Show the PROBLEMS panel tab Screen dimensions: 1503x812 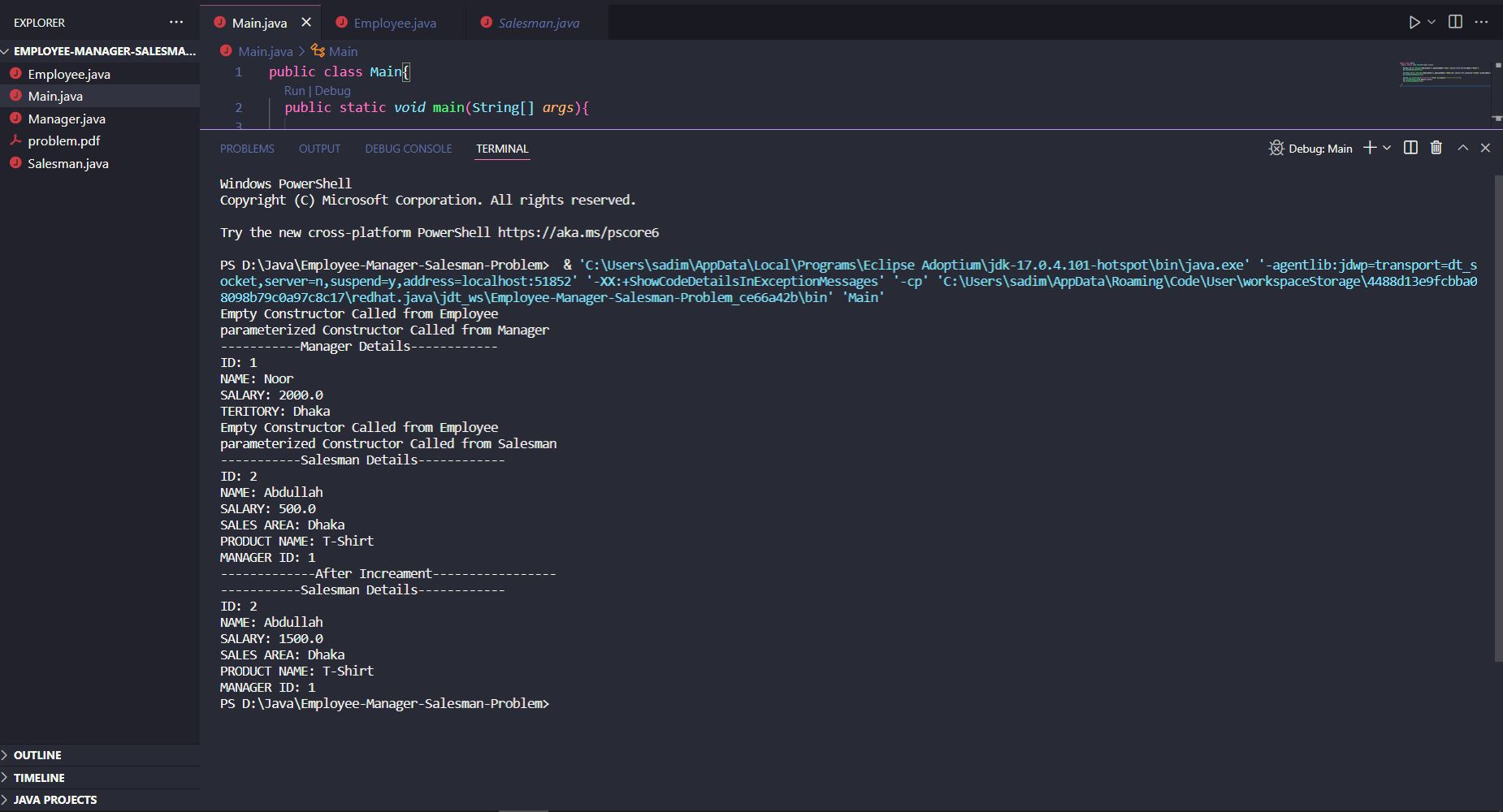tap(247, 149)
